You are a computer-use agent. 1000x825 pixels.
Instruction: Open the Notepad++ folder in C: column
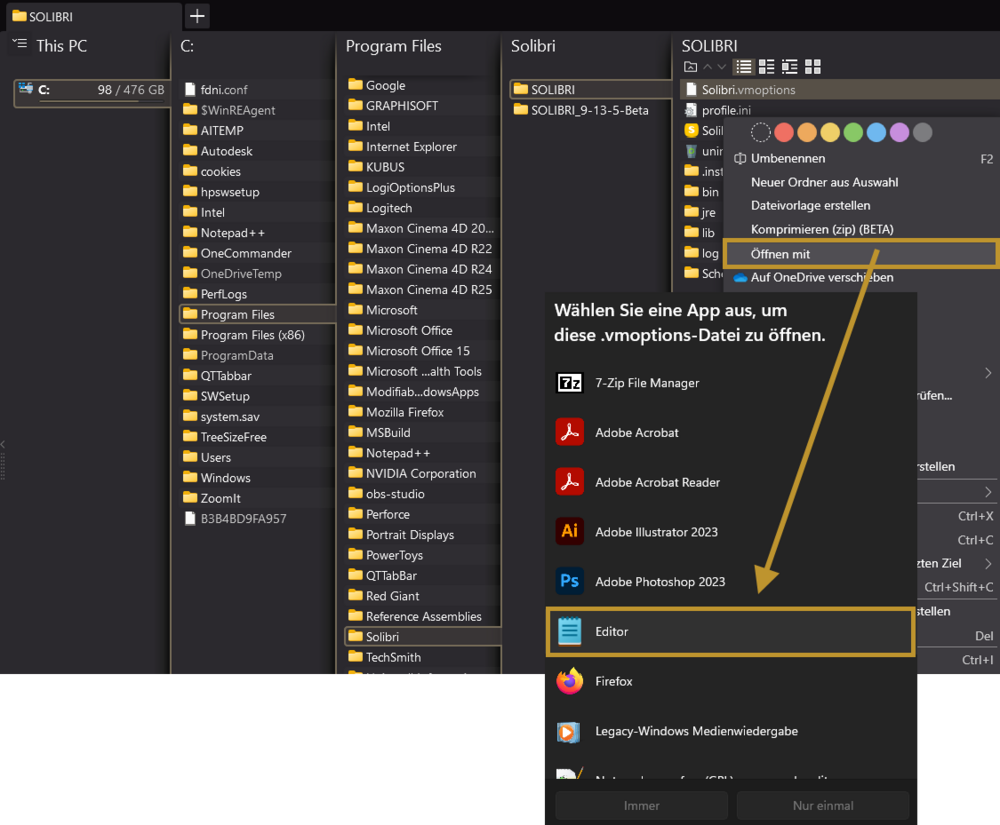(258, 233)
